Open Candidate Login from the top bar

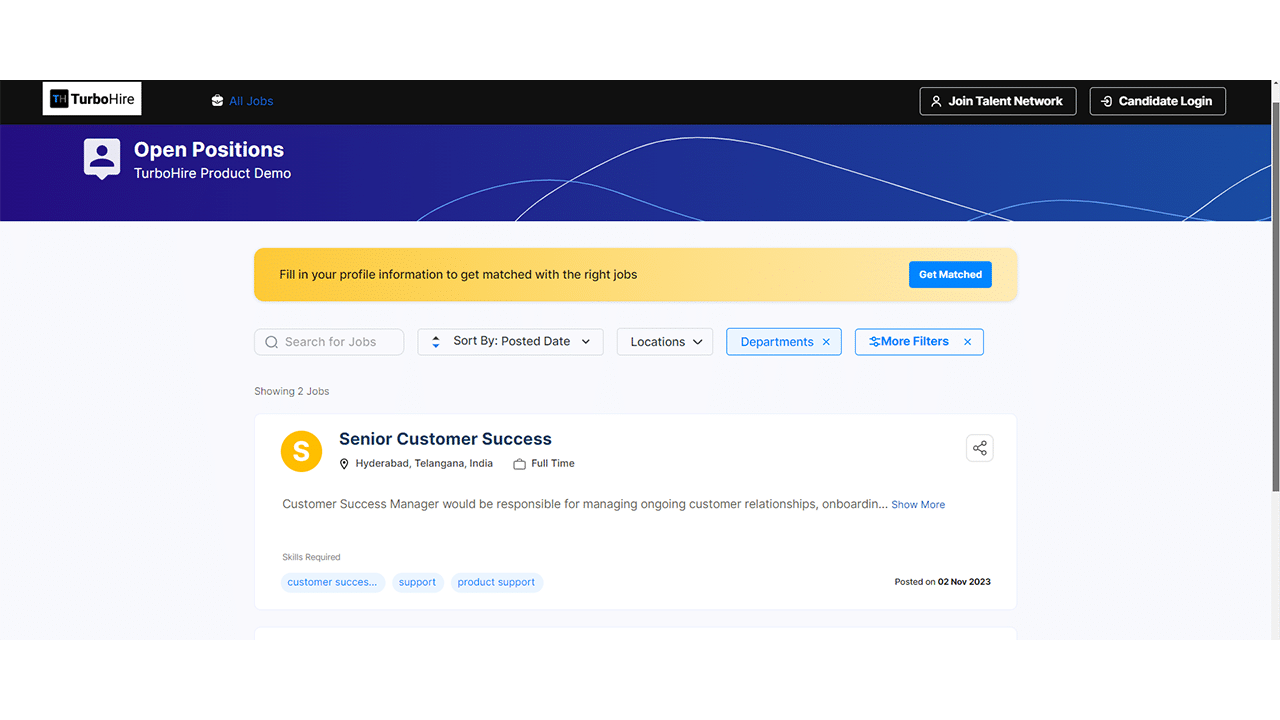coord(1157,101)
